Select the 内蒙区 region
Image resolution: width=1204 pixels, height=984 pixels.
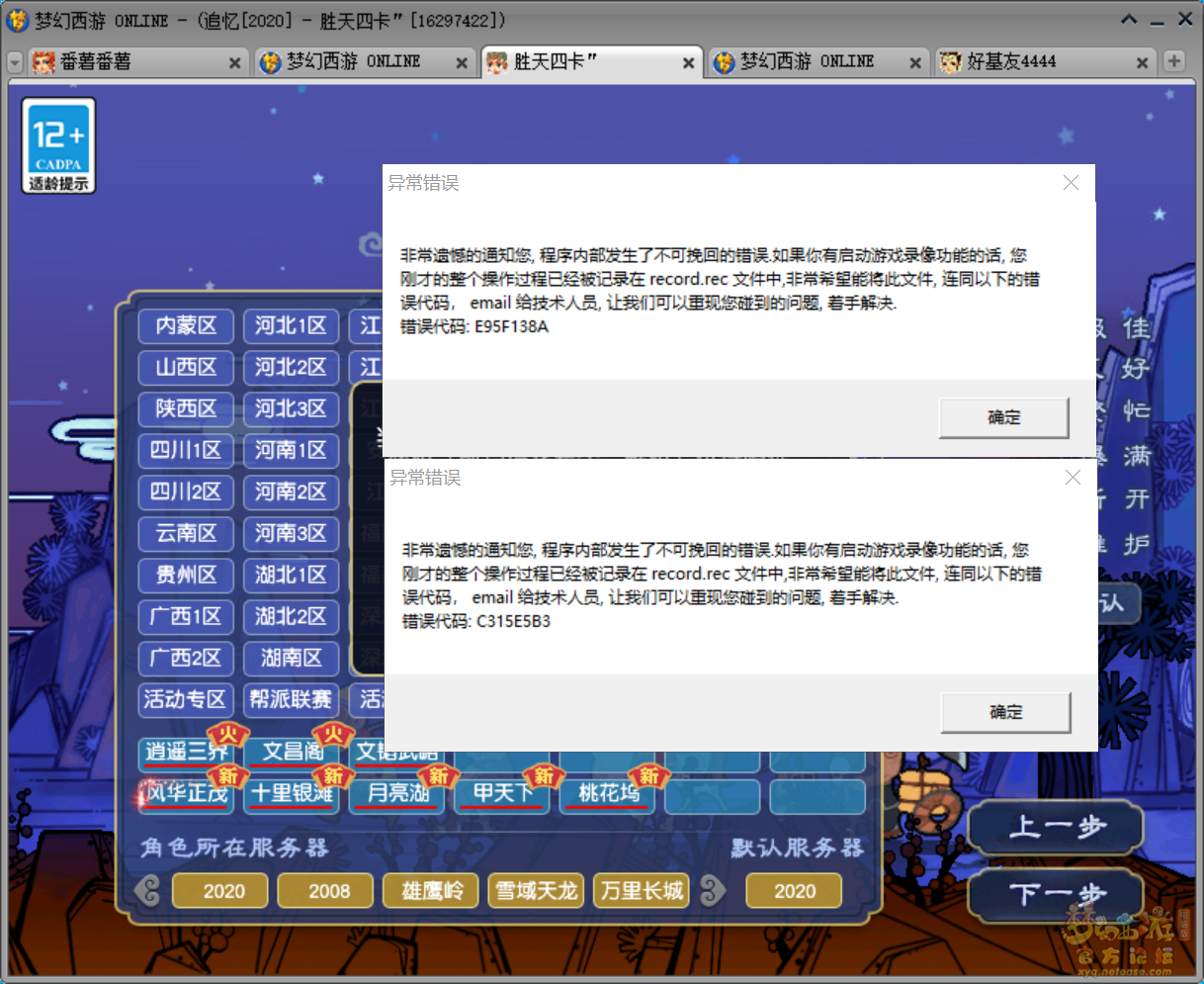[186, 325]
